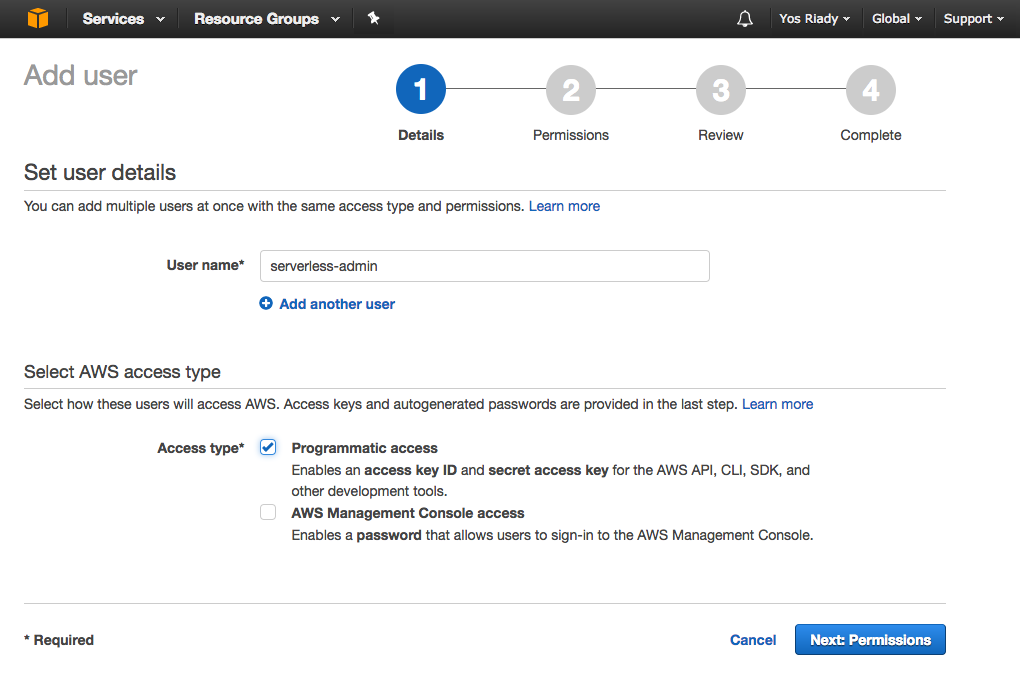This screenshot has width=1020, height=683.
Task: Click the AWS cube logo icon
Action: pos(38,19)
